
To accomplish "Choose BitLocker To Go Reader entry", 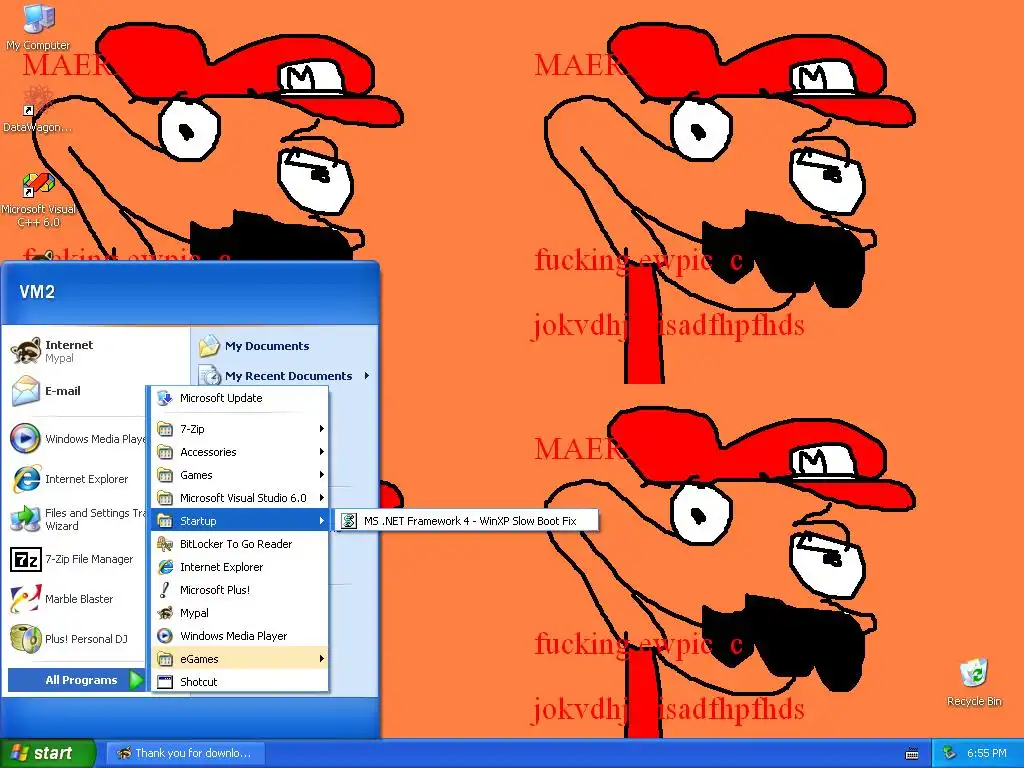I will tap(240, 544).
